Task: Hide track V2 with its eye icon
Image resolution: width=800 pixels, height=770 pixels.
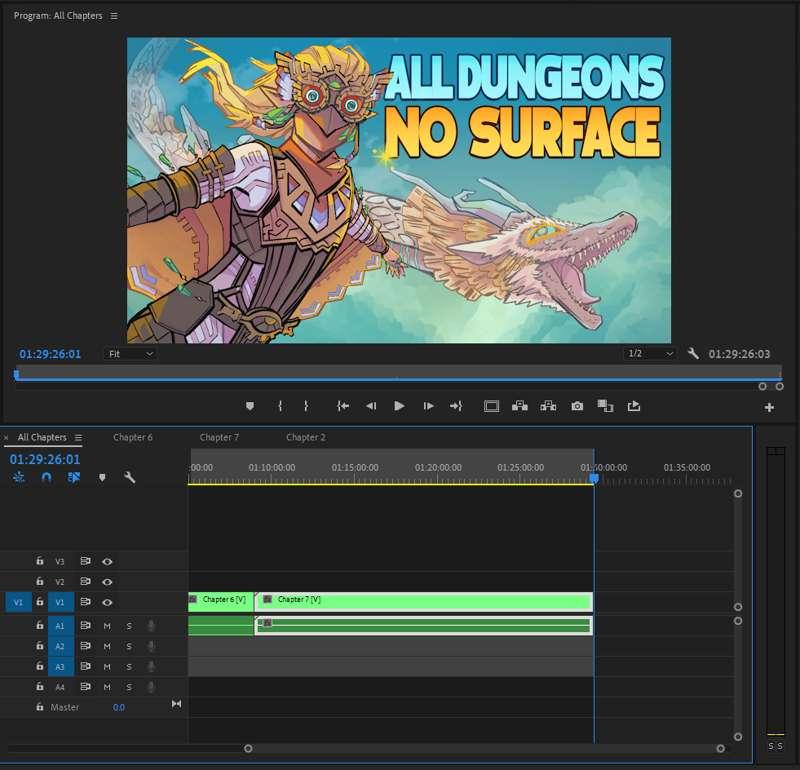Action: tap(107, 582)
